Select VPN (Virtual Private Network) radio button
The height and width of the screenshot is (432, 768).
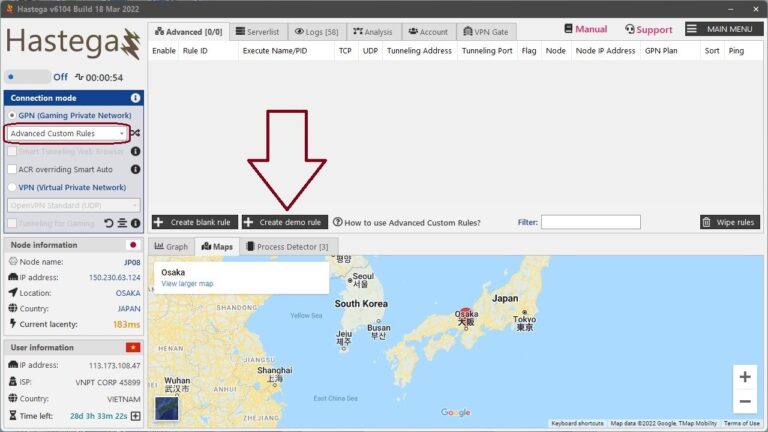pyautogui.click(x=12, y=187)
